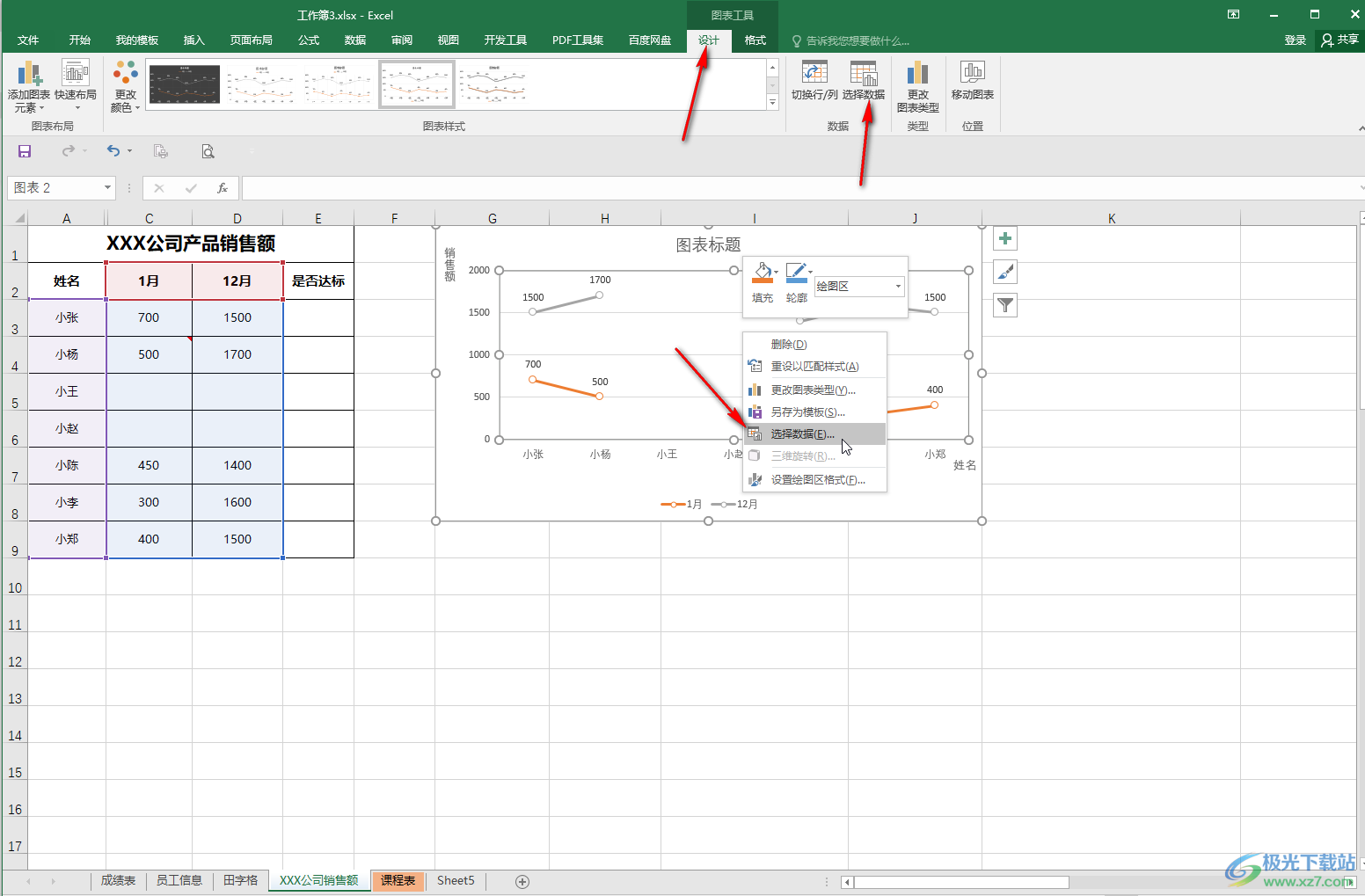Click the chart styles gallery up arrow
This screenshot has height=896, width=1365.
(x=773, y=68)
